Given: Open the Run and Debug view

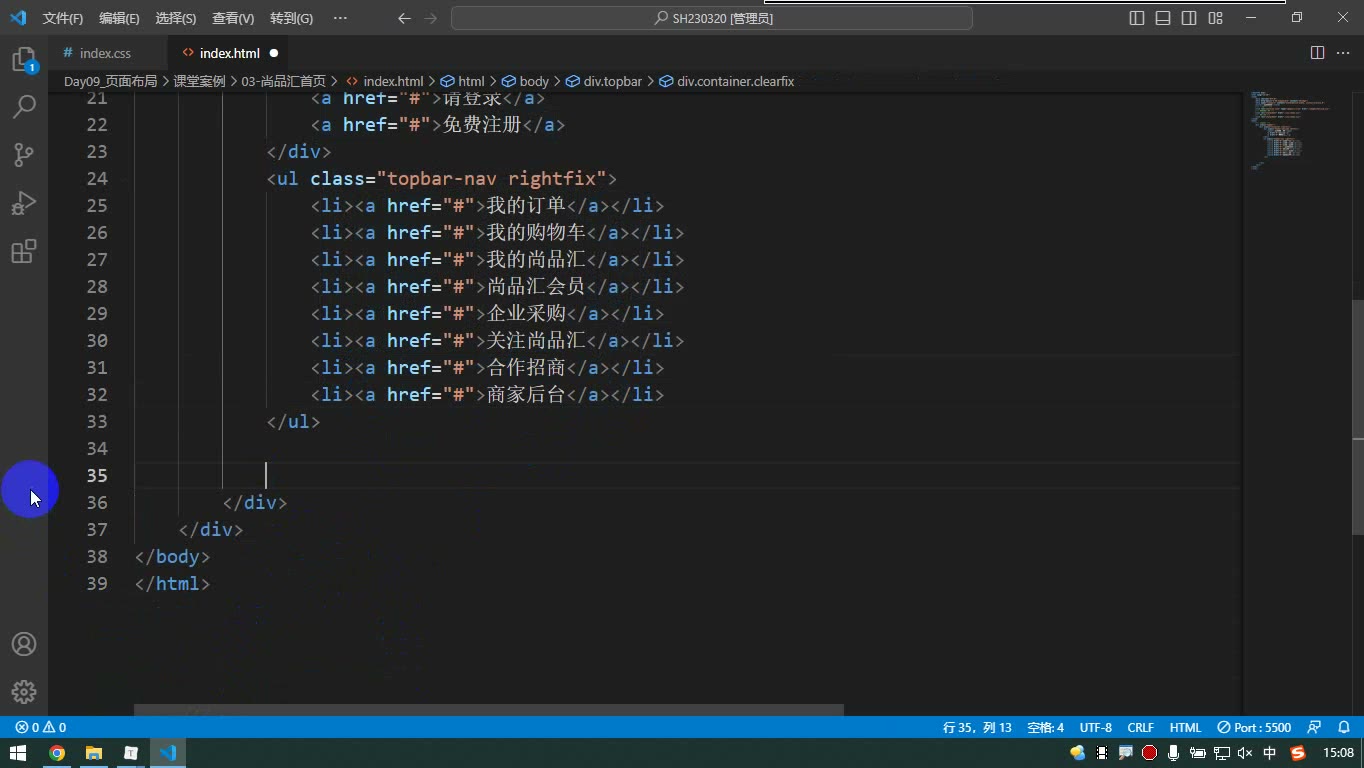Looking at the screenshot, I should pos(24,203).
